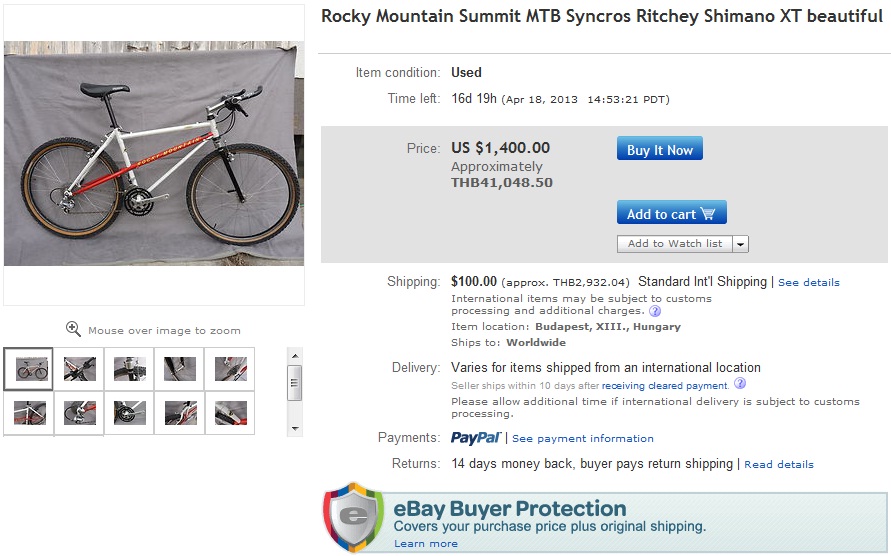Open the See payment information link
This screenshot has height=556, width=891.
[582, 438]
